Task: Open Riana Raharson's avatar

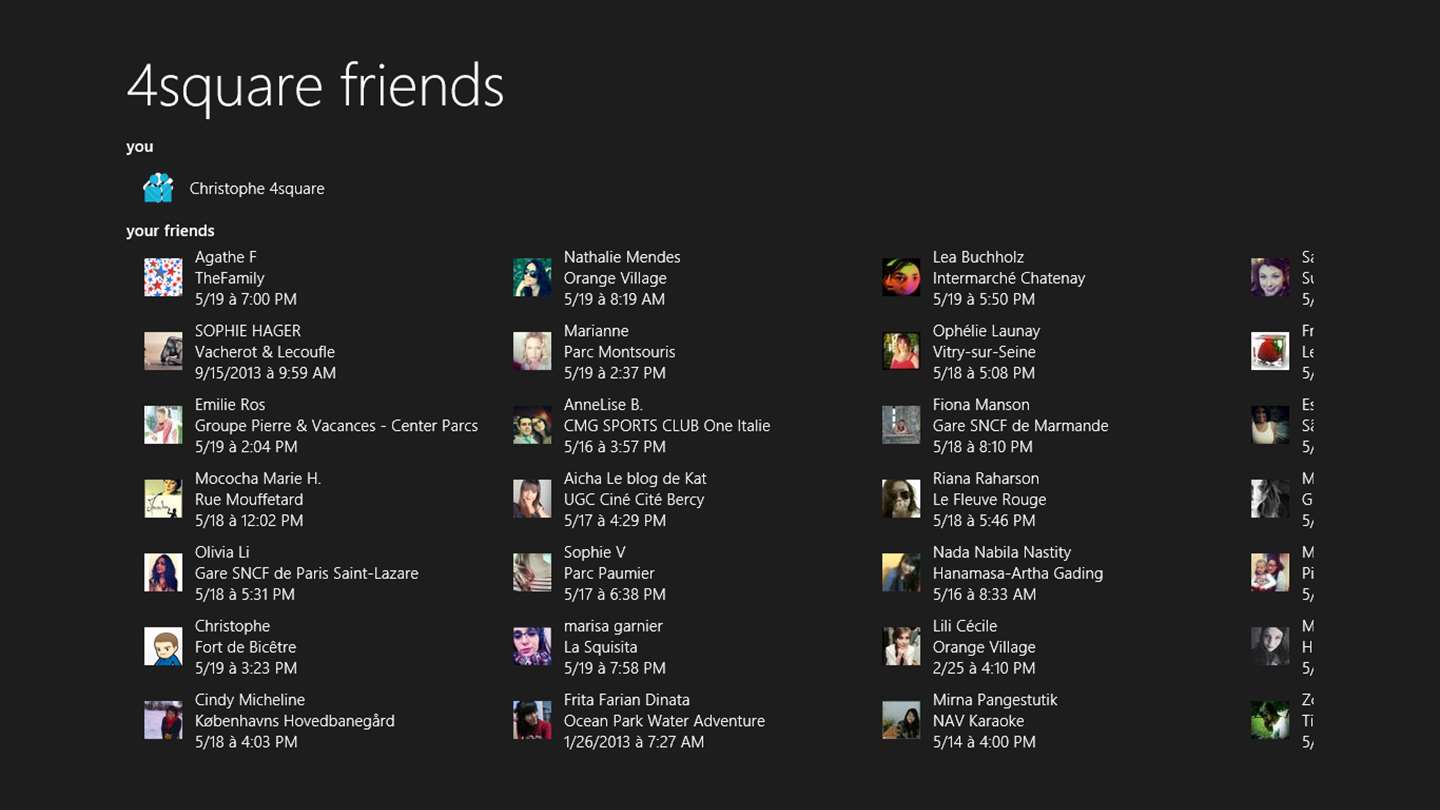Action: (901, 499)
